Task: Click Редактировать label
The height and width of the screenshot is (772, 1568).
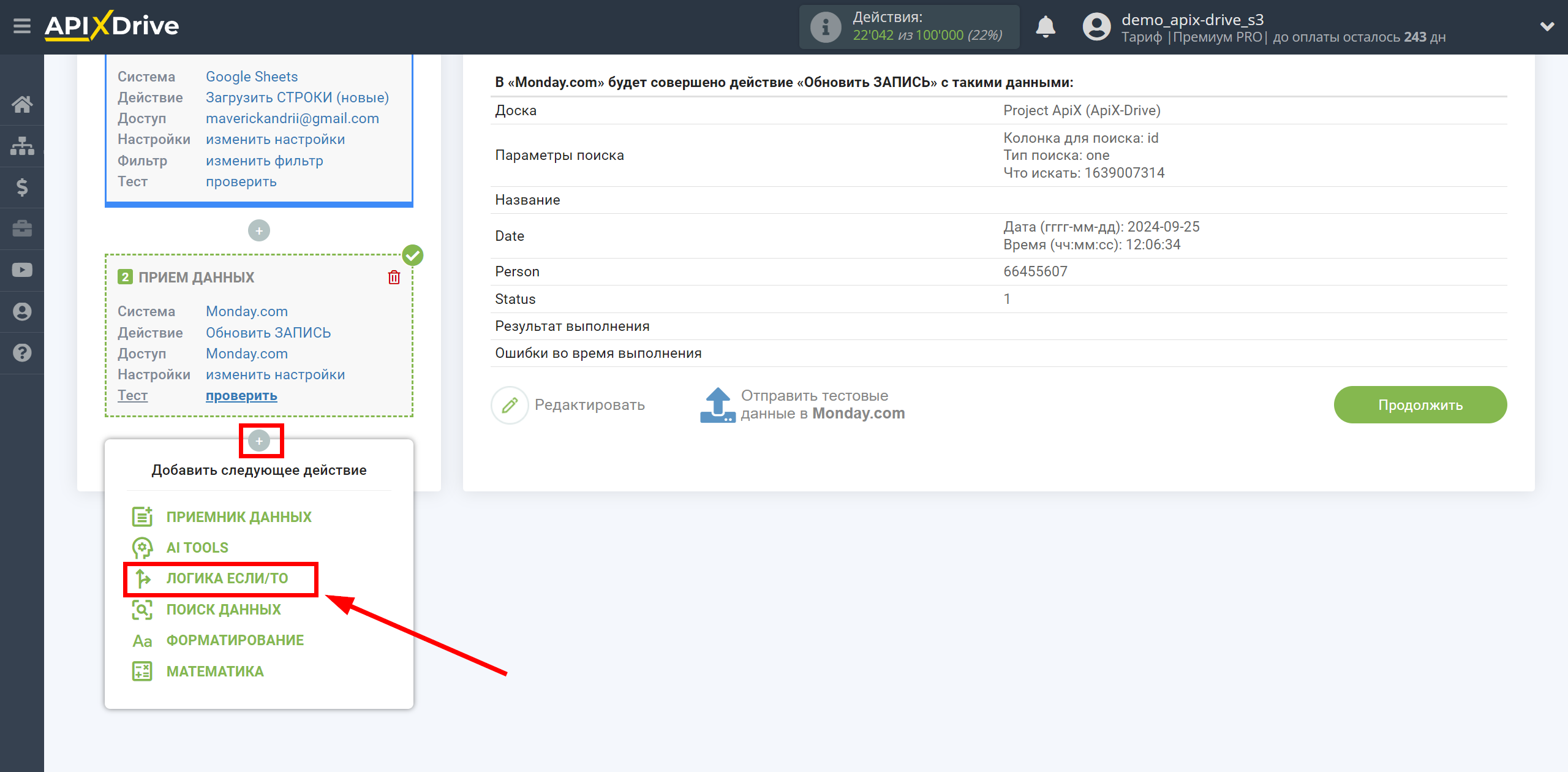Action: coord(589,405)
